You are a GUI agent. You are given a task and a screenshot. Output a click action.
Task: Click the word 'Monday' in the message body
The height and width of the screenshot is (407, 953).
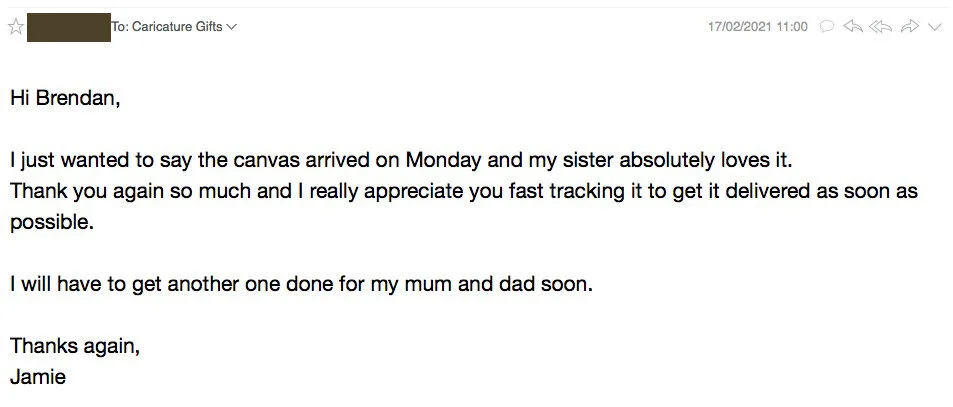pyautogui.click(x=443, y=161)
